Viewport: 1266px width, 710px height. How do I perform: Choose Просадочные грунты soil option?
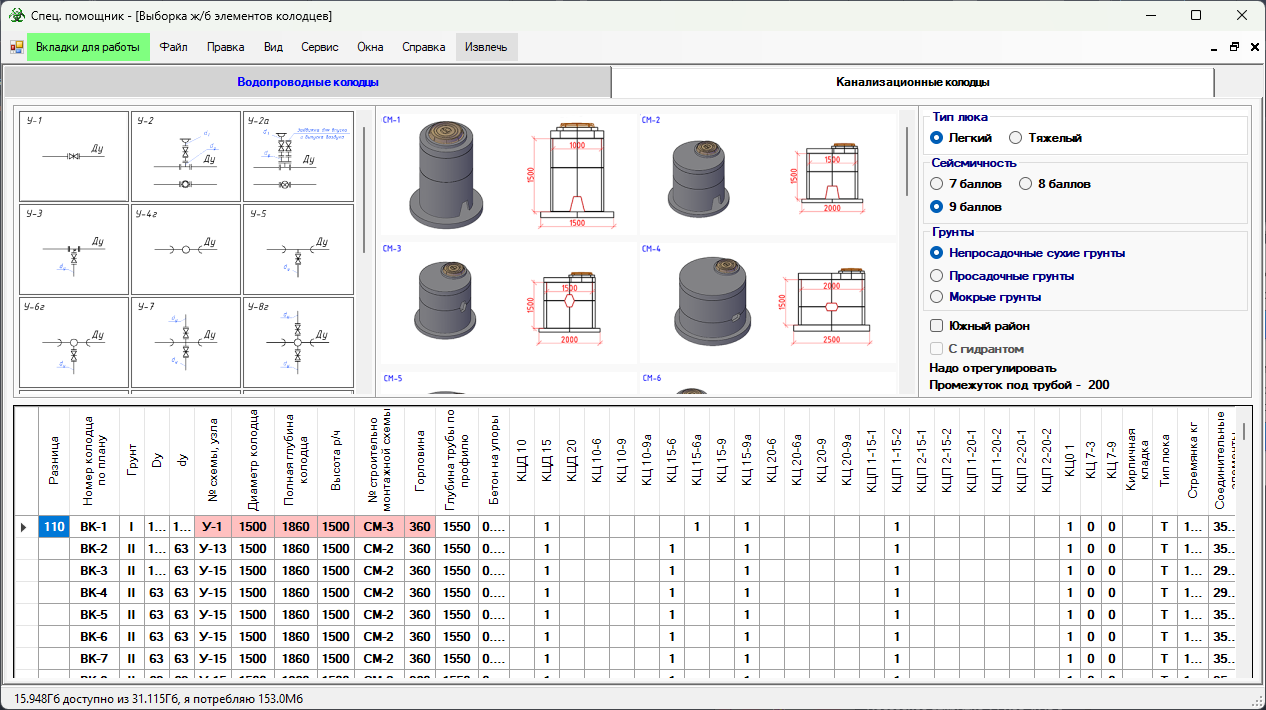pyautogui.click(x=937, y=275)
